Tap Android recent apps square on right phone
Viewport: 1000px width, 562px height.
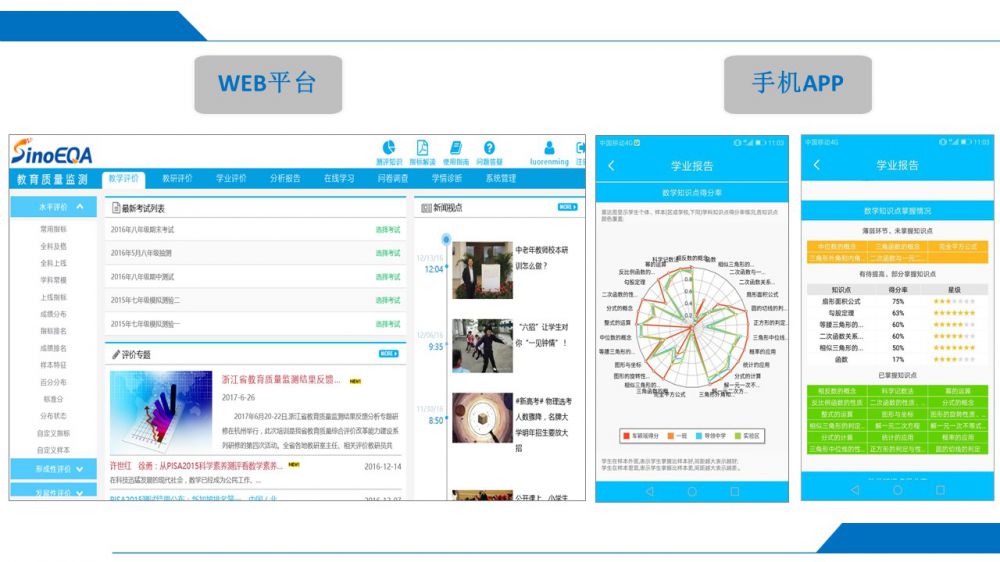click(x=940, y=490)
